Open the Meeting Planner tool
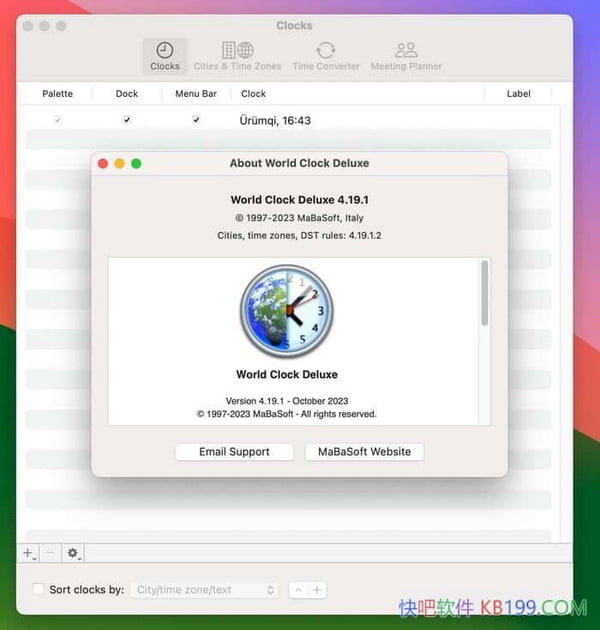 [x=406, y=56]
